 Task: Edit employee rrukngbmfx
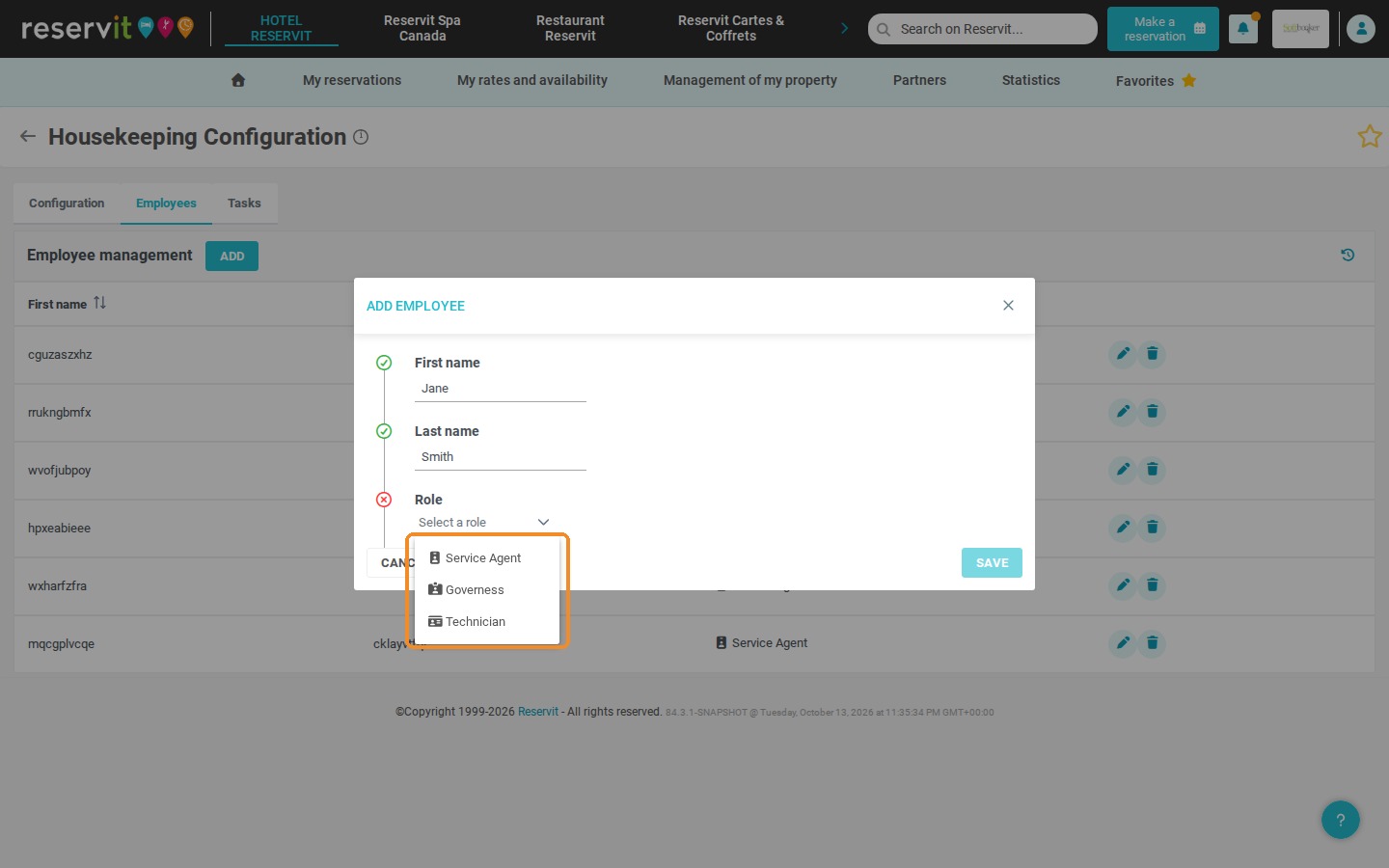pyautogui.click(x=1123, y=412)
